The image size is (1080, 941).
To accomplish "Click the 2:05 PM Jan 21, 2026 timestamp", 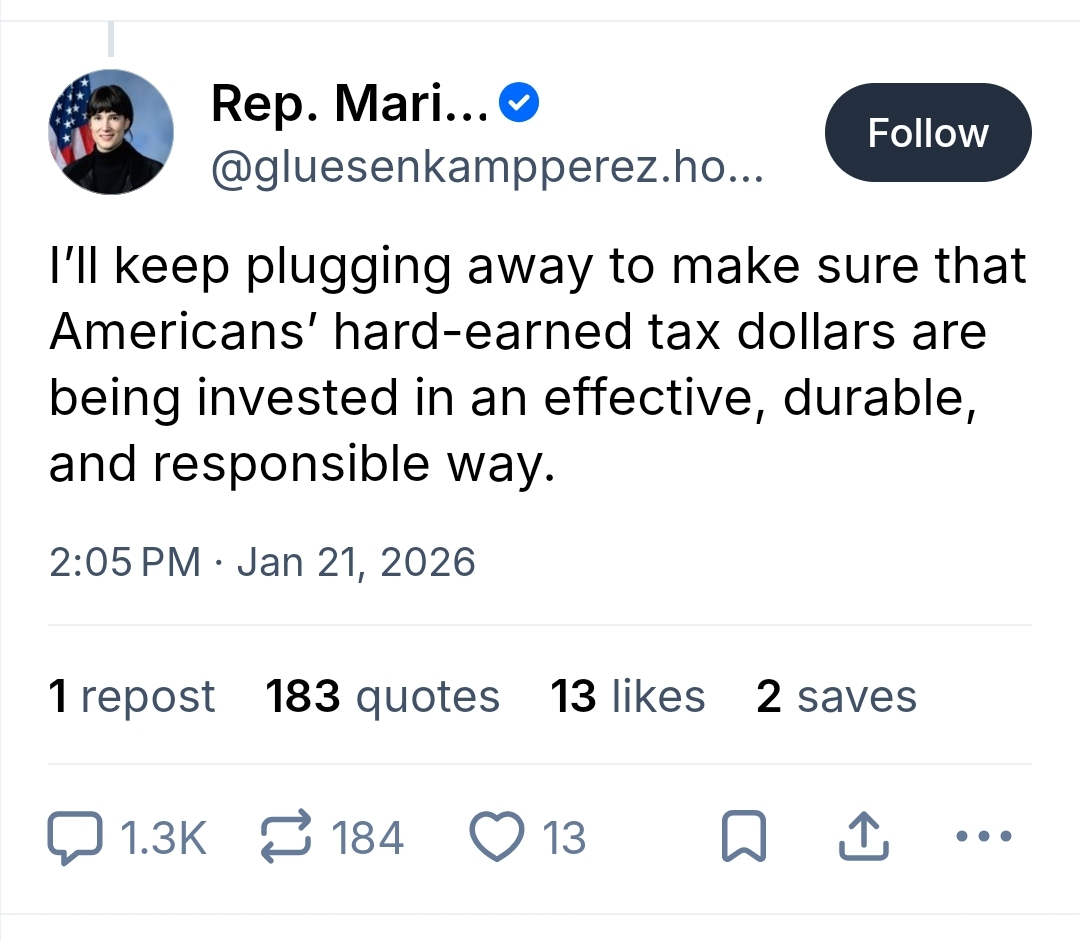I will [262, 562].
